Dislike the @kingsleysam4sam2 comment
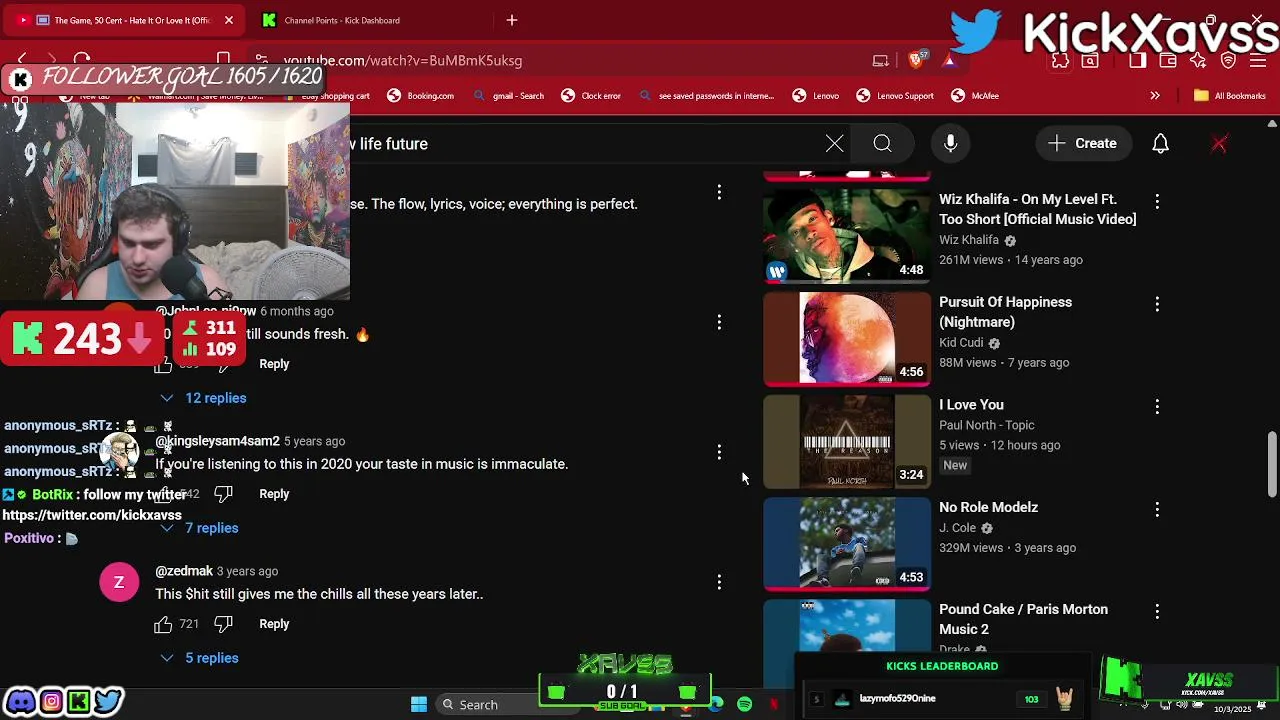The image size is (1280, 720). pos(223,494)
